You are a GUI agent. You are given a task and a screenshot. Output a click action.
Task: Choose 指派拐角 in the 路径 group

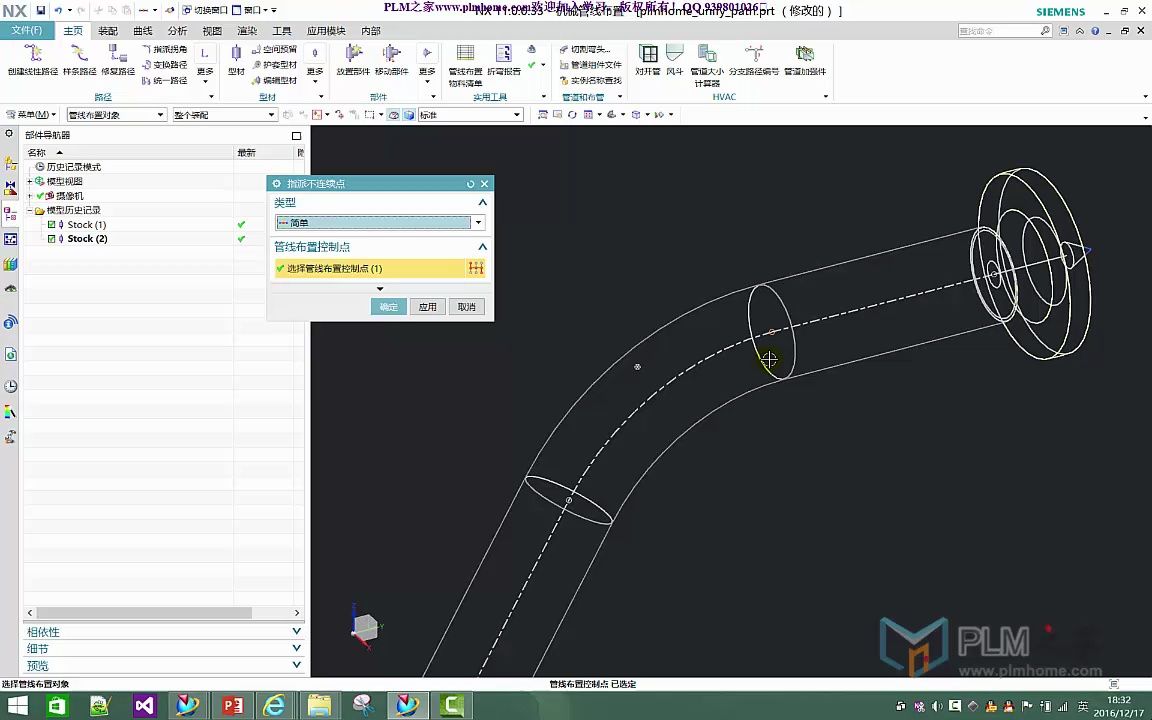point(165,49)
